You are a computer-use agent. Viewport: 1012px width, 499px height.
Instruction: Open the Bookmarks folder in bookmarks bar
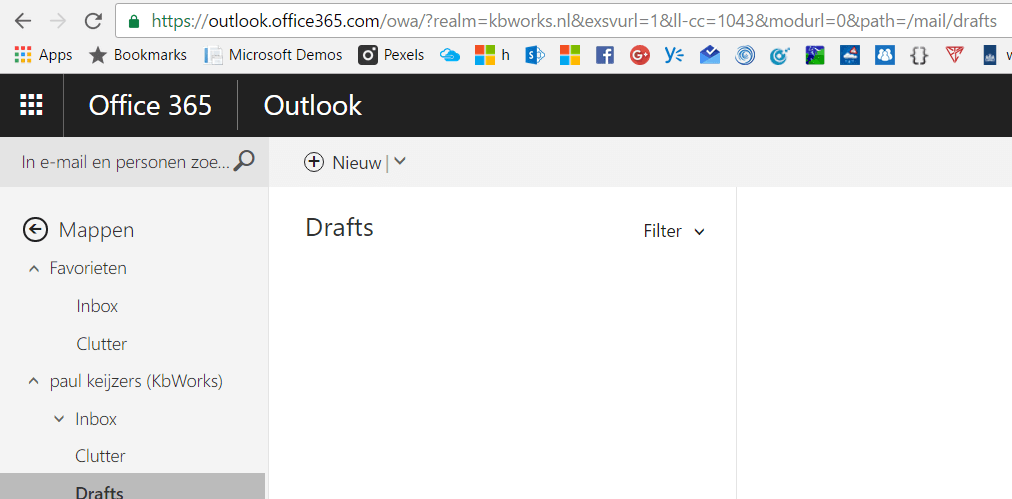(x=138, y=55)
